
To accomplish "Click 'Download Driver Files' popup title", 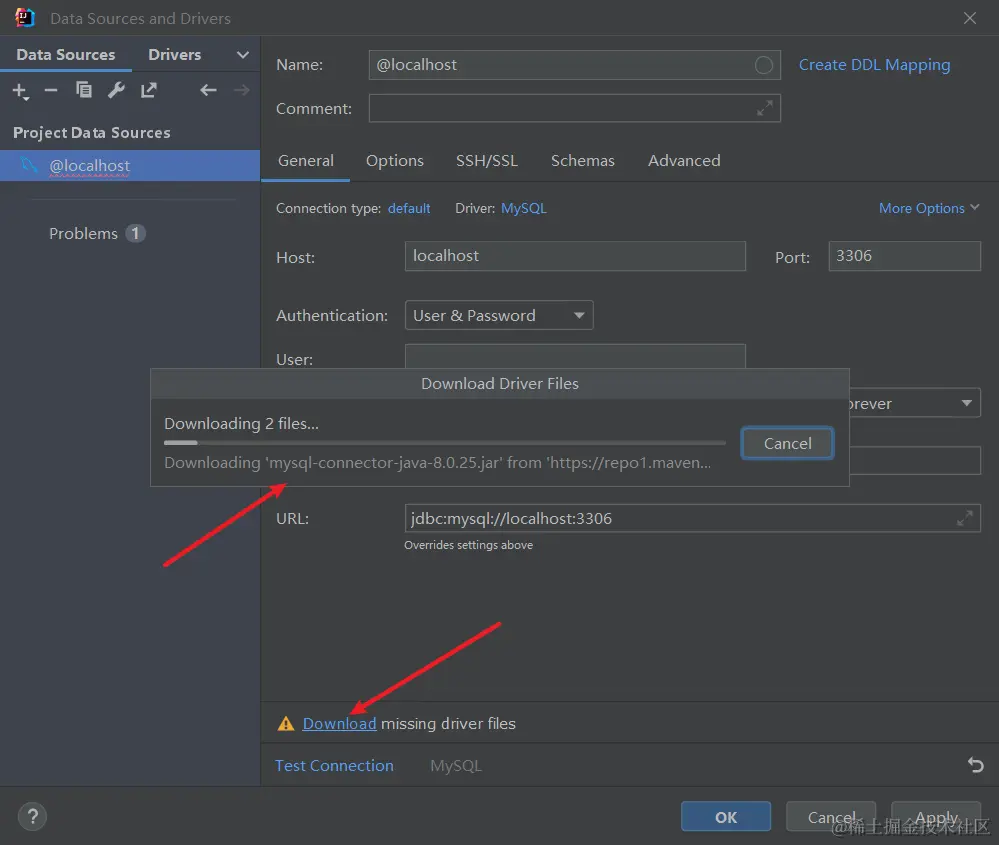I will (500, 384).
